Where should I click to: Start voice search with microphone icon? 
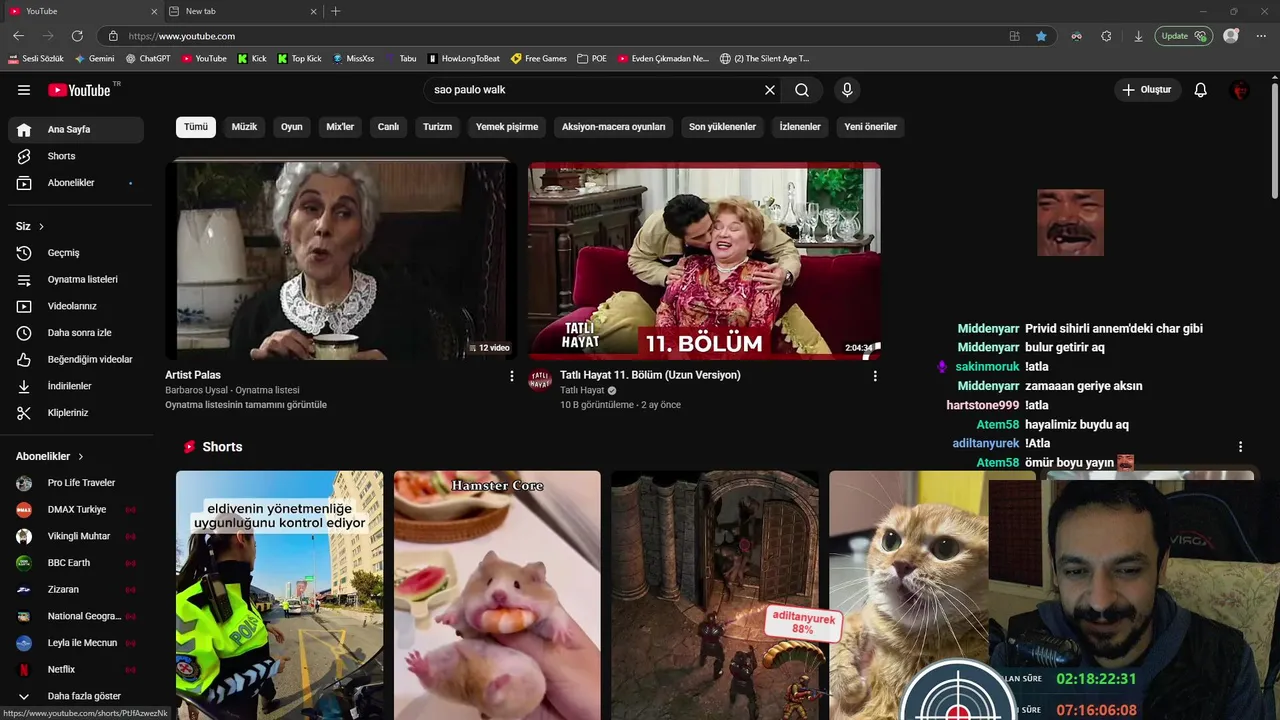point(847,90)
